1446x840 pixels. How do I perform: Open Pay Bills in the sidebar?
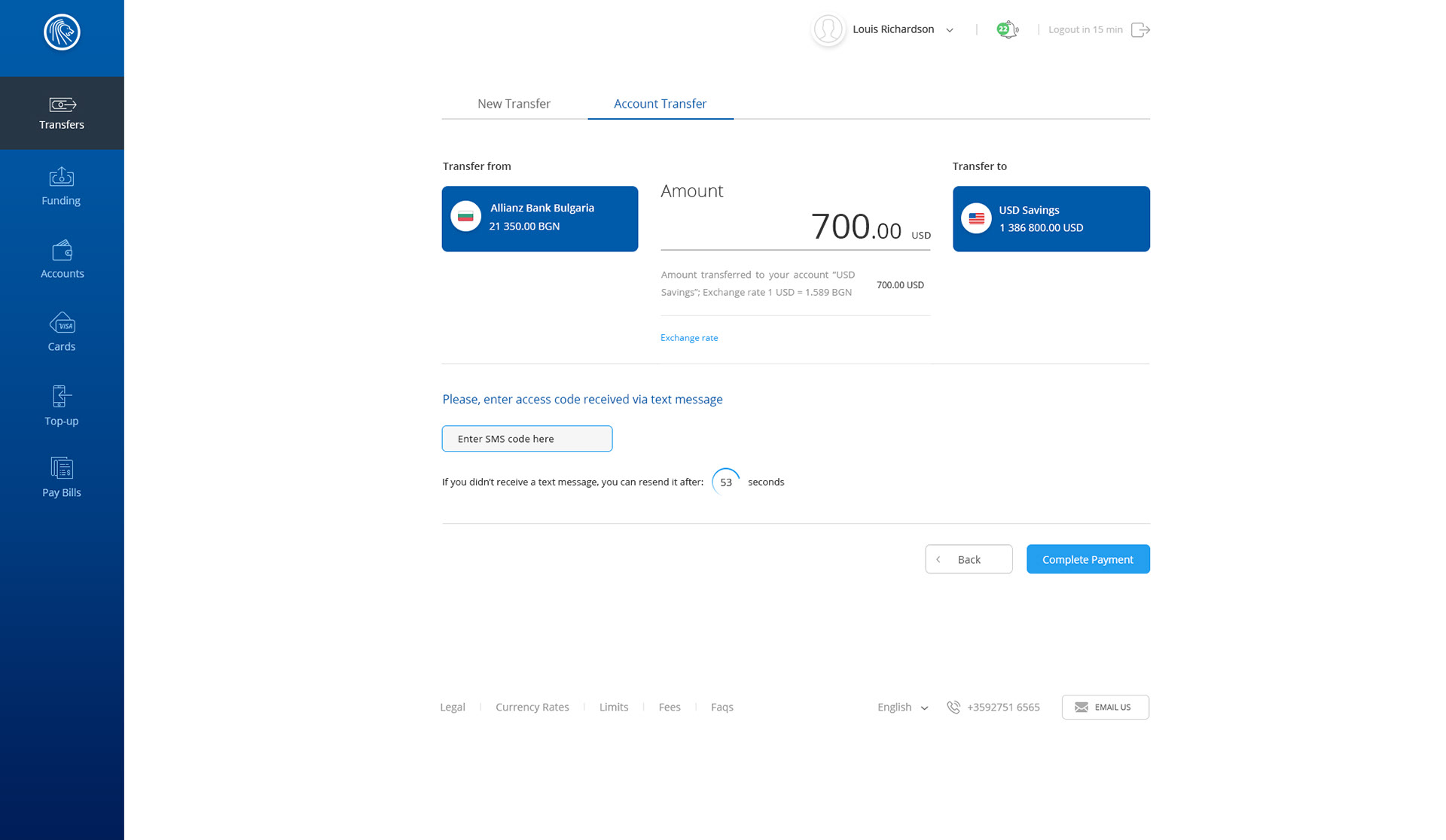(x=61, y=477)
